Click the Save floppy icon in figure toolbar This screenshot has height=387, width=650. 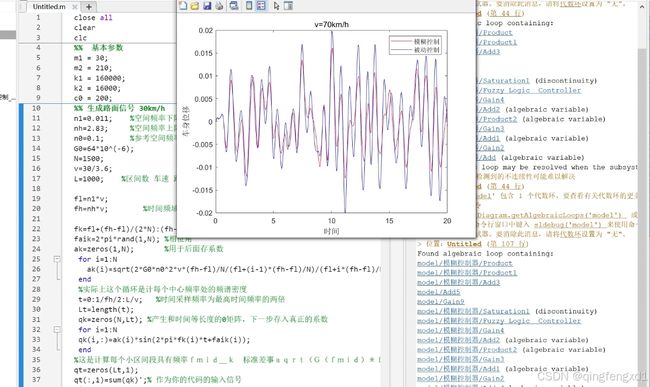coord(207,5)
